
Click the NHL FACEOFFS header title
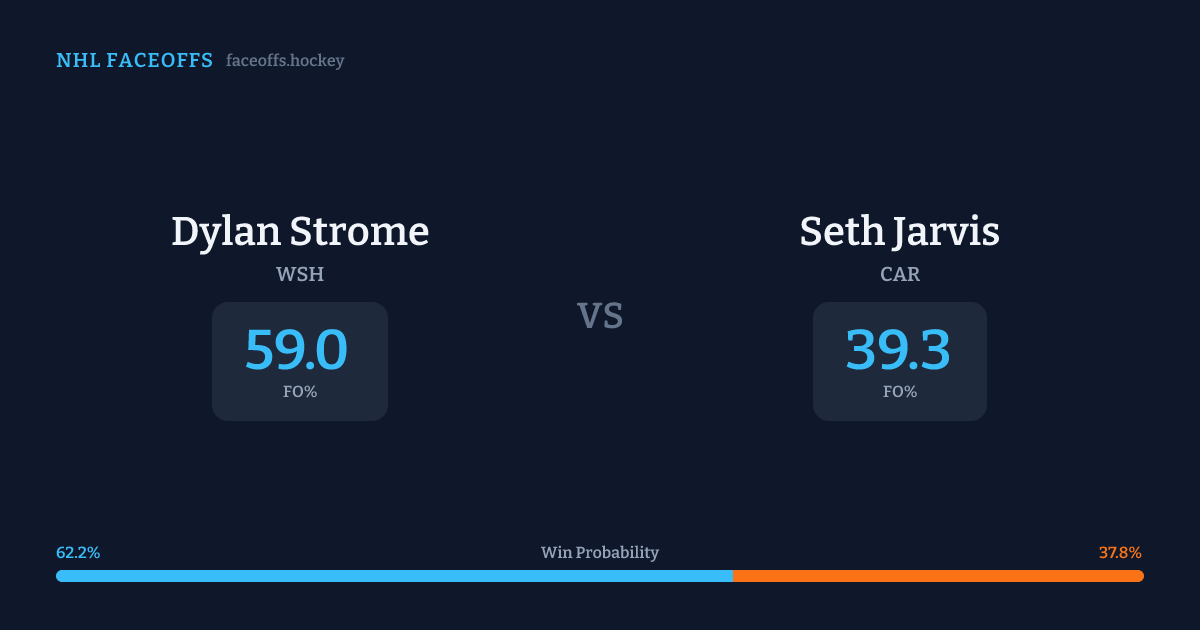click(134, 61)
